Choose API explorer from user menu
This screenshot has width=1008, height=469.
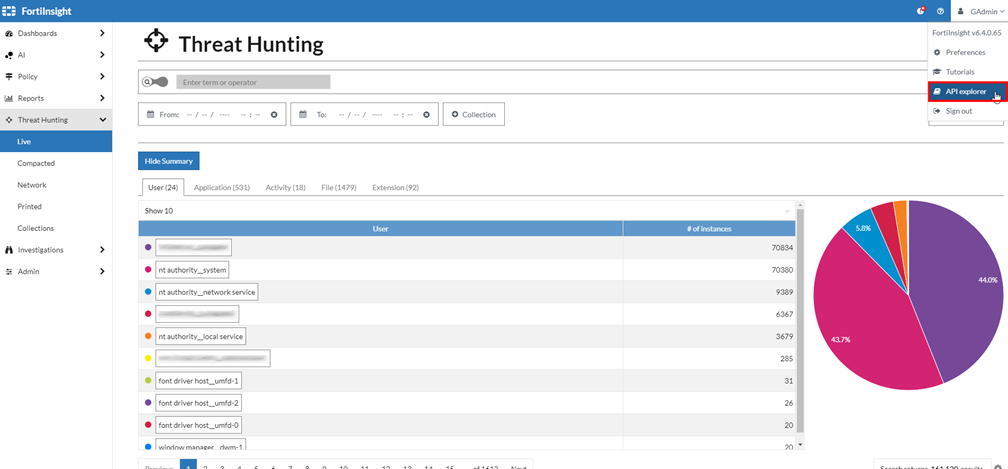pyautogui.click(x=966, y=92)
